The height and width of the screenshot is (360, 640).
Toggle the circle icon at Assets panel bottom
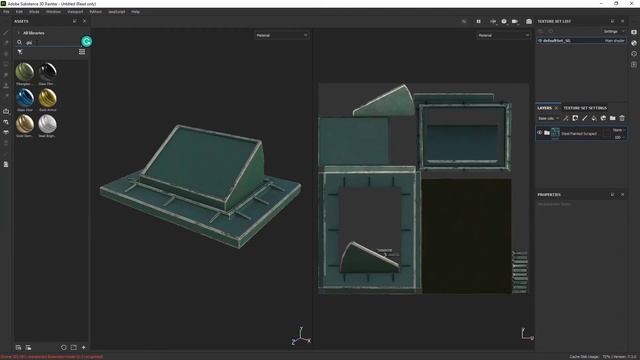tap(64, 347)
